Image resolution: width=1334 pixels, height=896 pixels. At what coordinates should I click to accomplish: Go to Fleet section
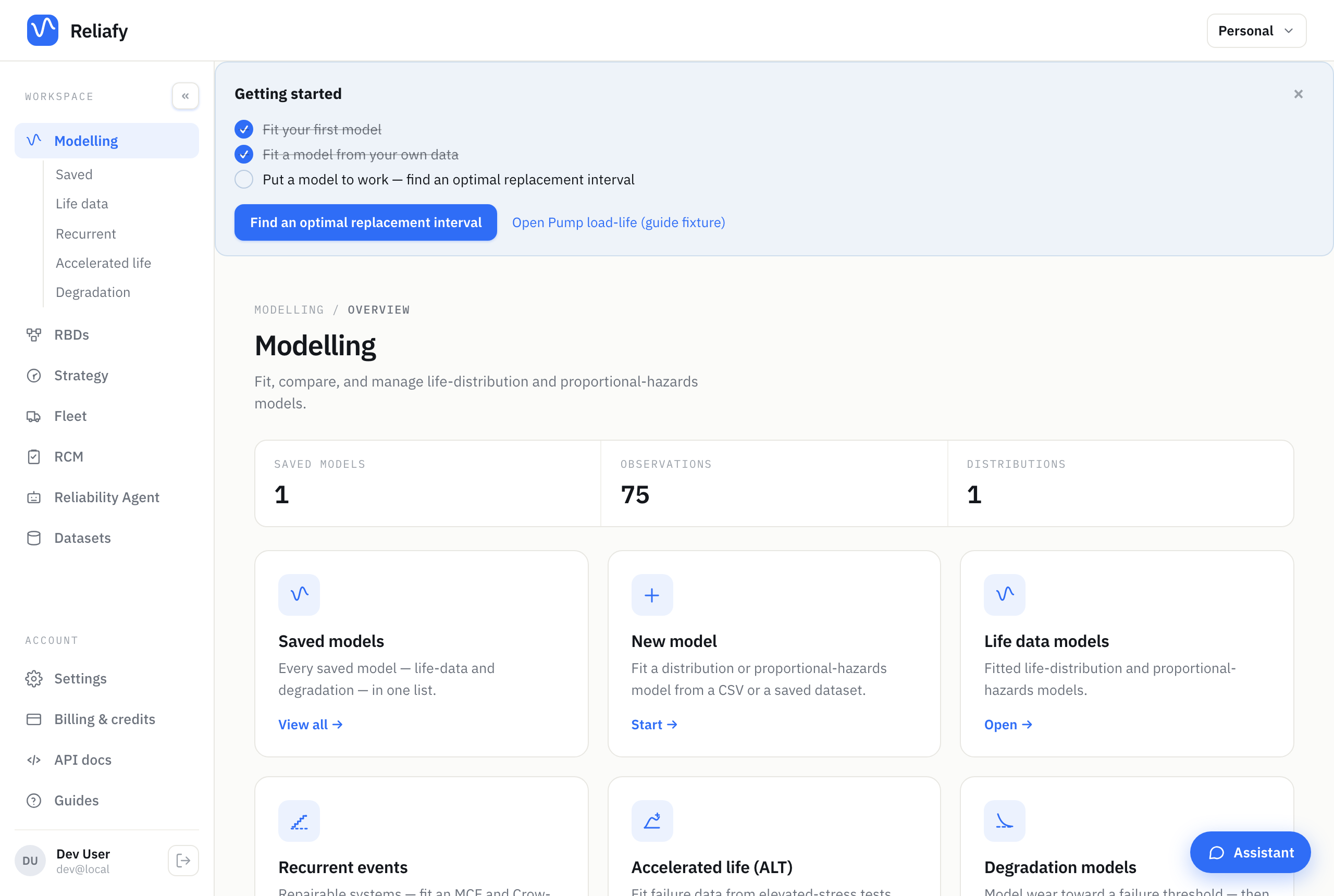[107, 416]
